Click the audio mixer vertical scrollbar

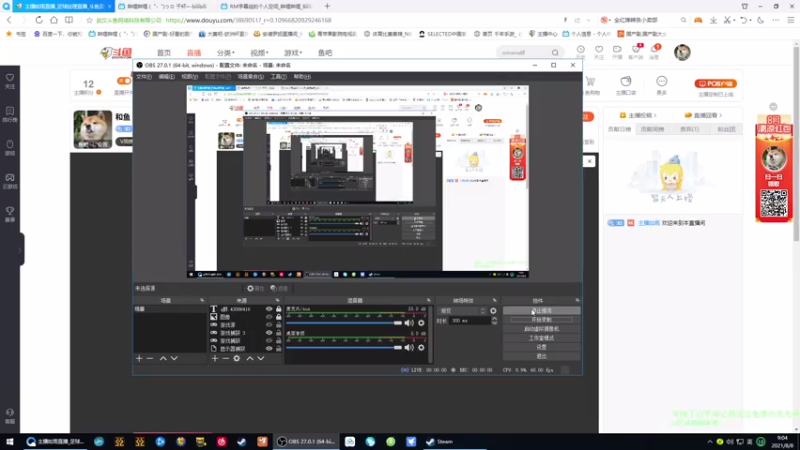pyautogui.click(x=431, y=334)
